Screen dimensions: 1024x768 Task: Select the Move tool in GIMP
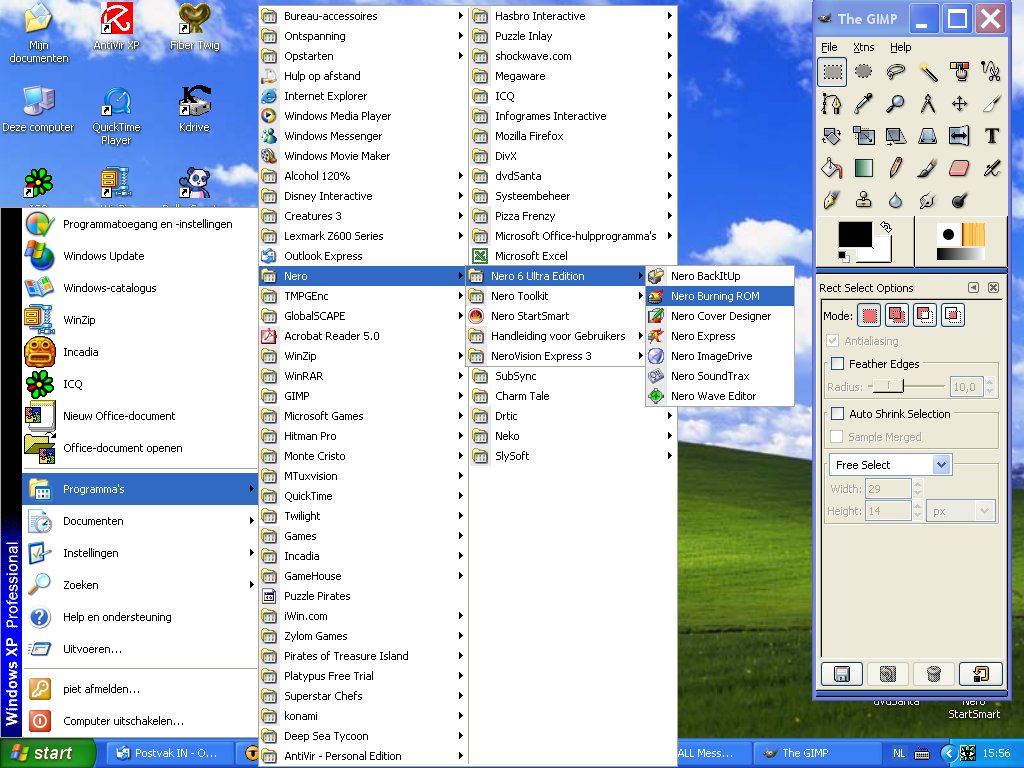pyautogui.click(x=960, y=103)
